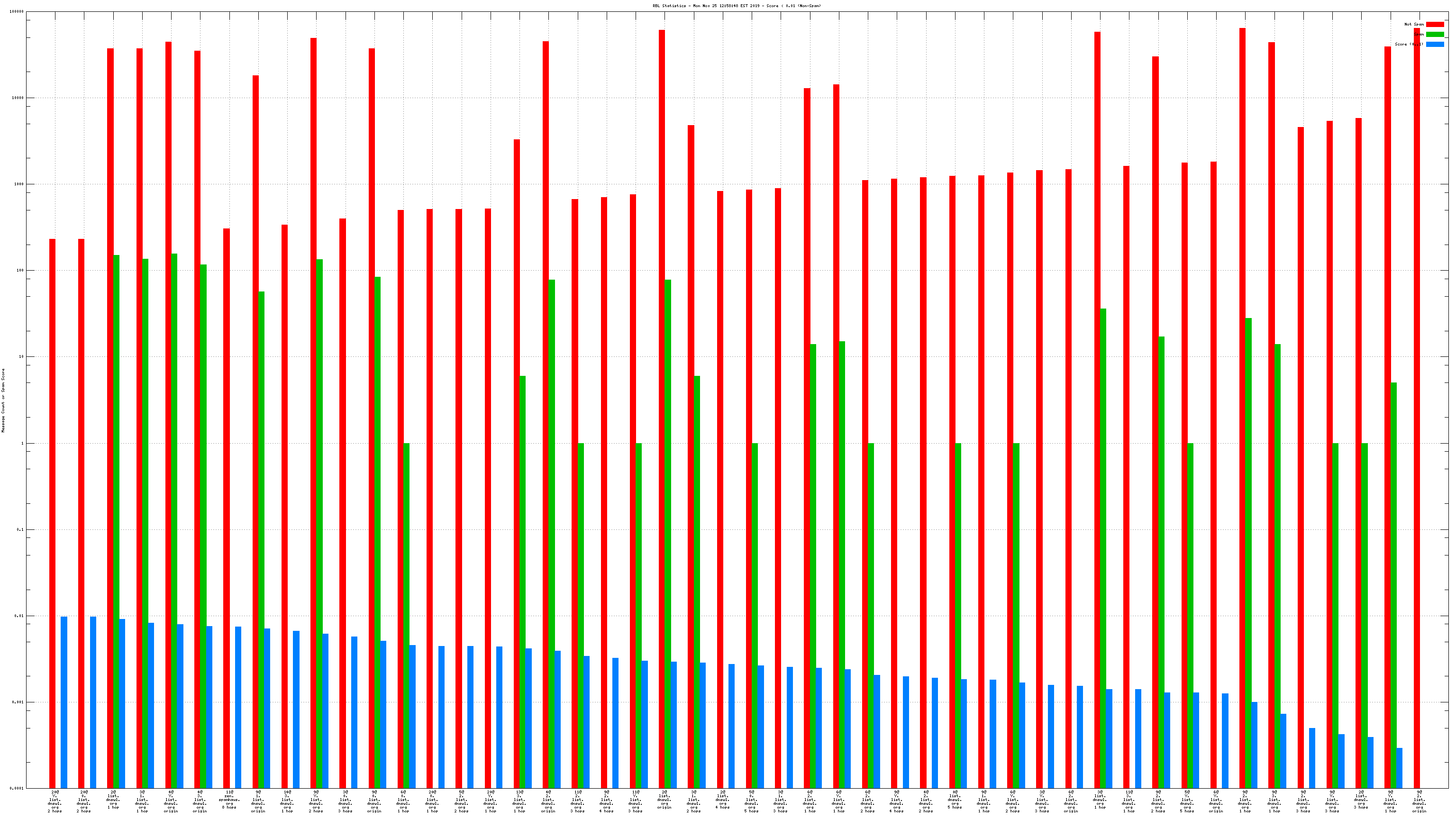Click the 13@ 3.list.dnswl.org x-axis label
Image resolution: width=1456 pixels, height=819 pixels.
tap(519, 801)
